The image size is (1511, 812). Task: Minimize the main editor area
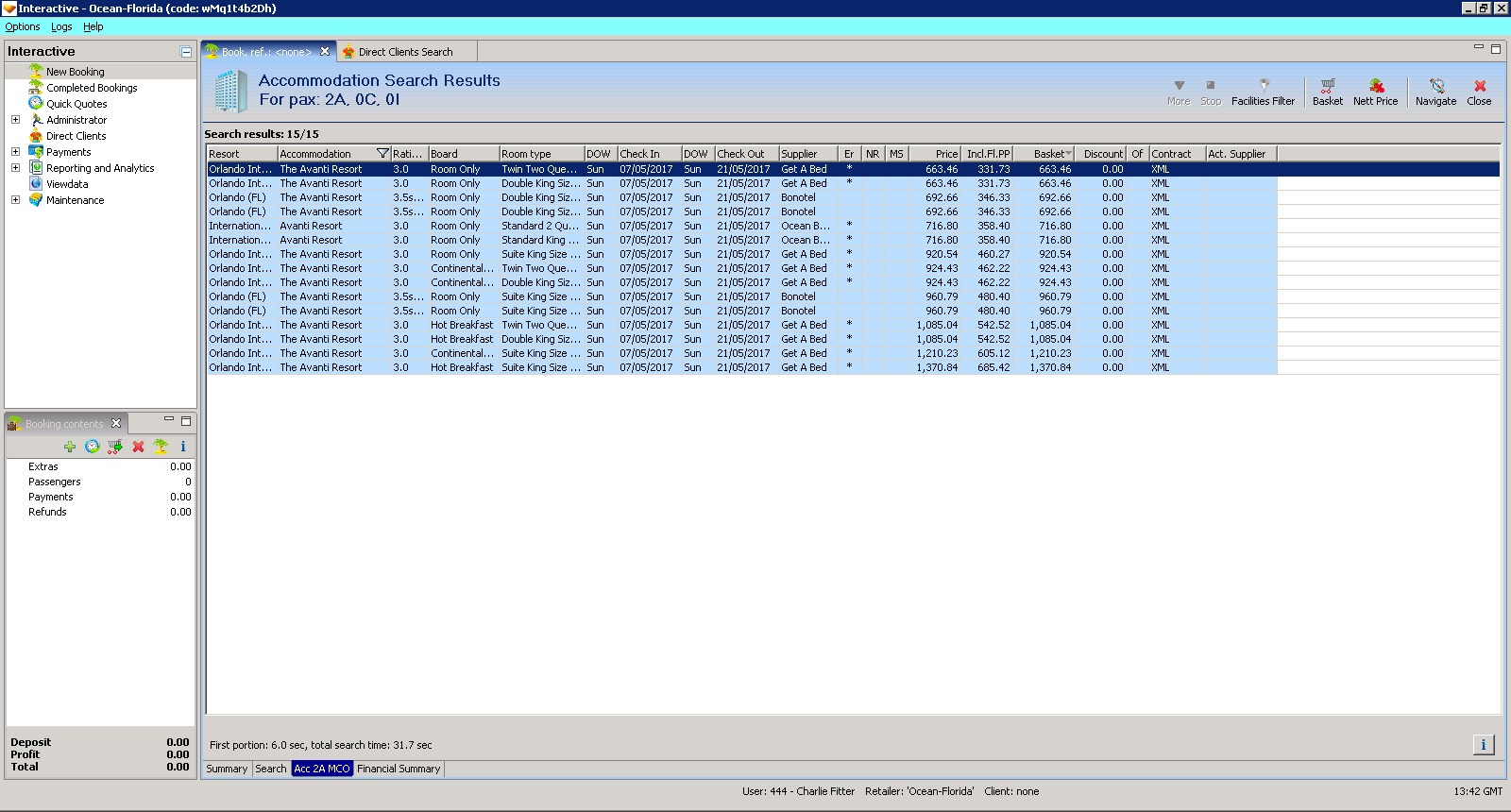point(1479,47)
